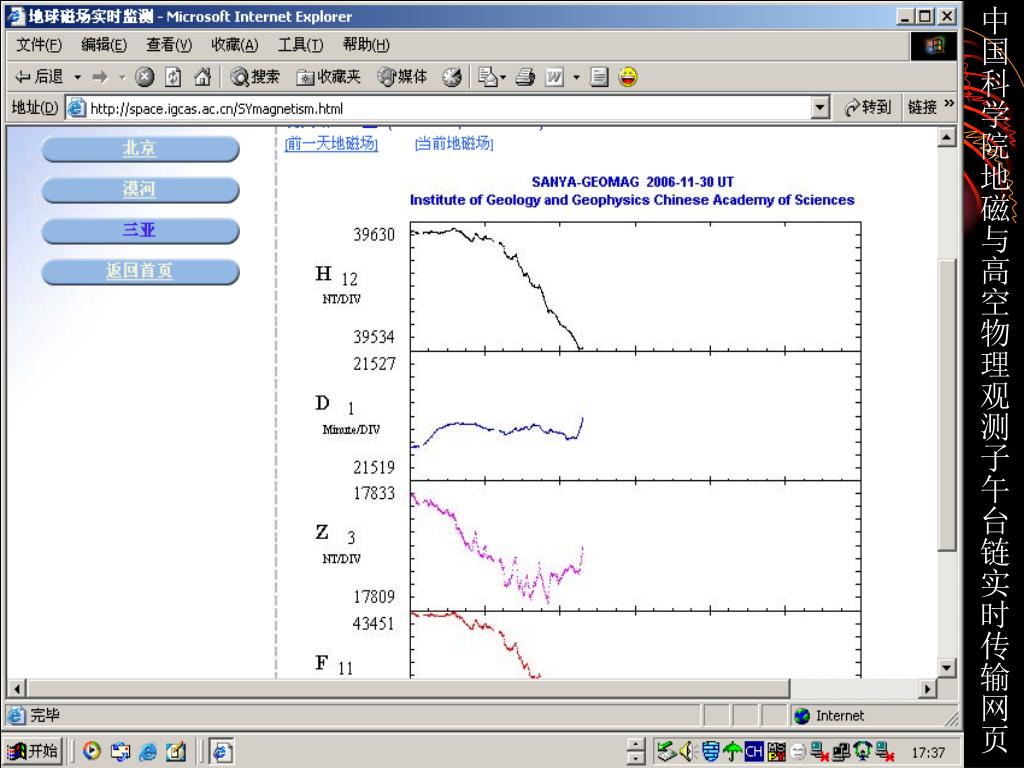Launch the smiley face Messenger icon
Screen dimensions: 1024x768
click(x=628, y=77)
